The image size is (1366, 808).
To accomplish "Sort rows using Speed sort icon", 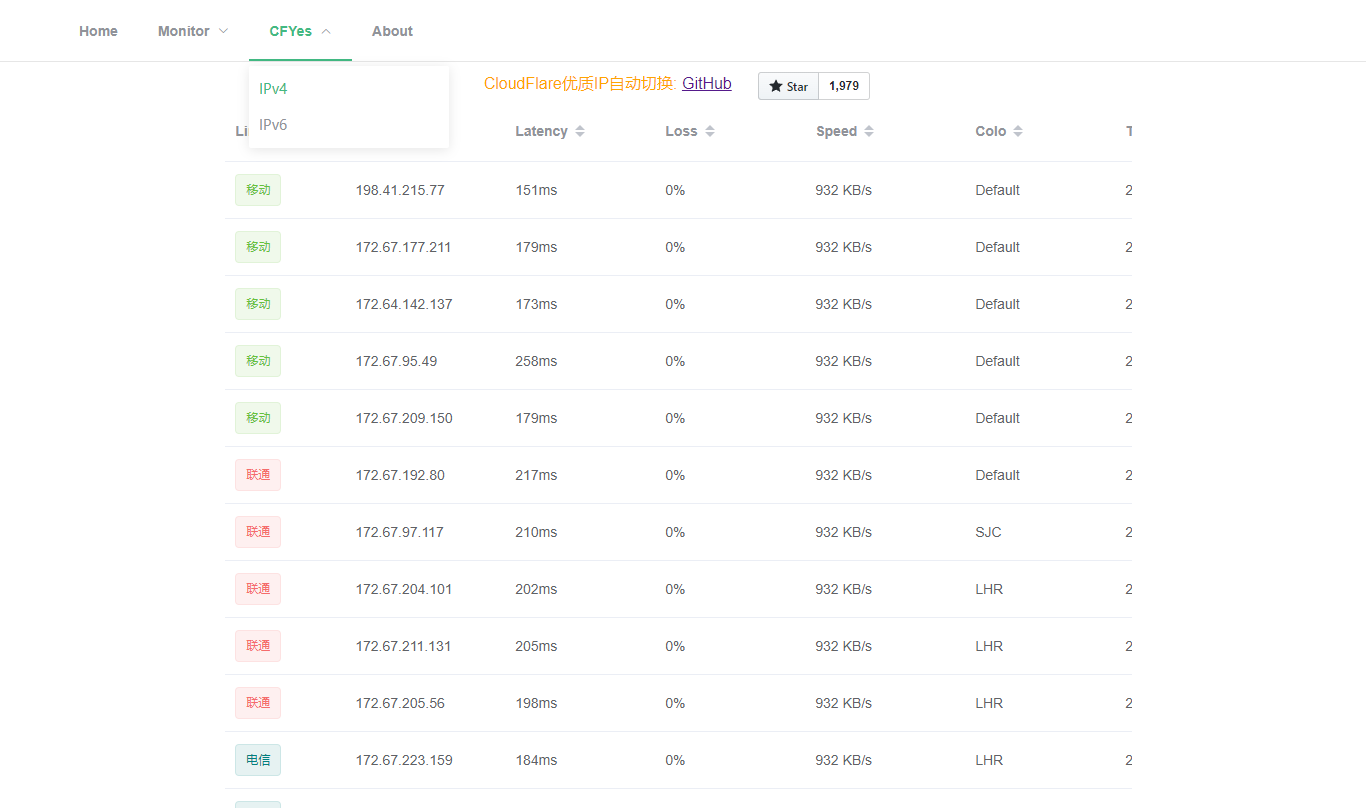I will pyautogui.click(x=869, y=132).
